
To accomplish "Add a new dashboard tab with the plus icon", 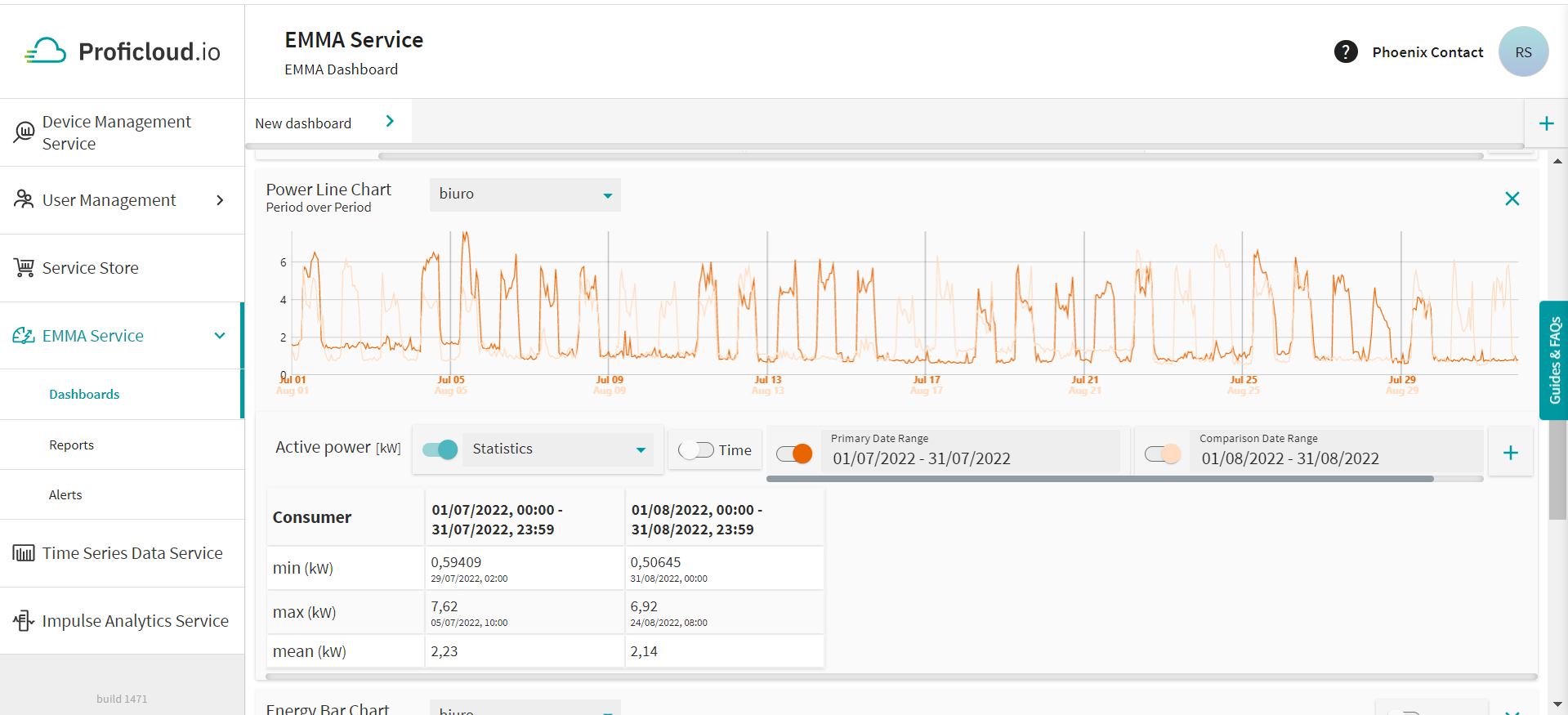I will pyautogui.click(x=1546, y=123).
